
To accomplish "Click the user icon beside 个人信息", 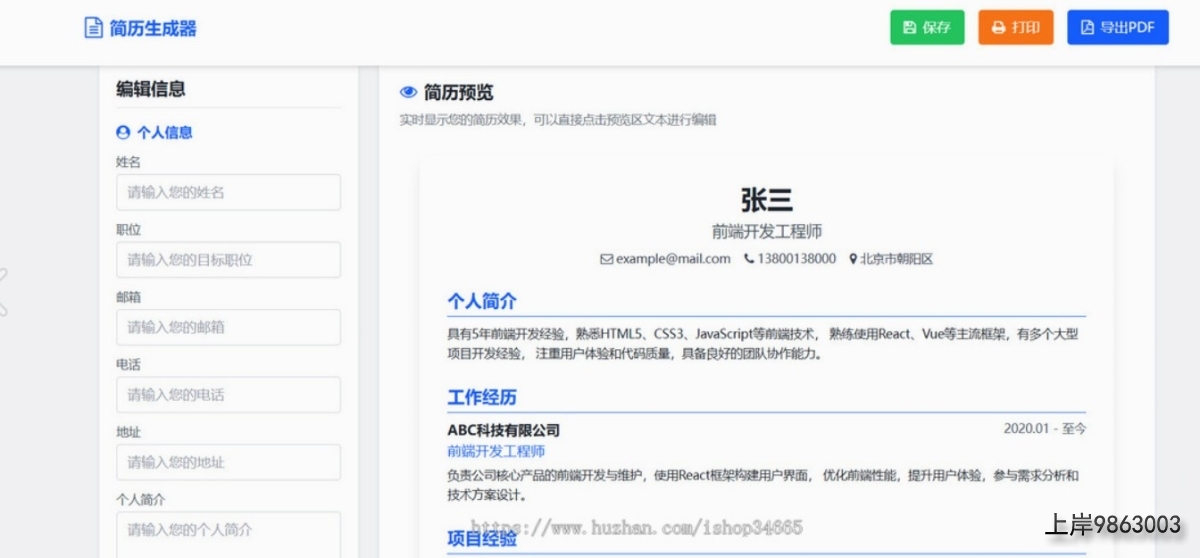I will [x=123, y=132].
